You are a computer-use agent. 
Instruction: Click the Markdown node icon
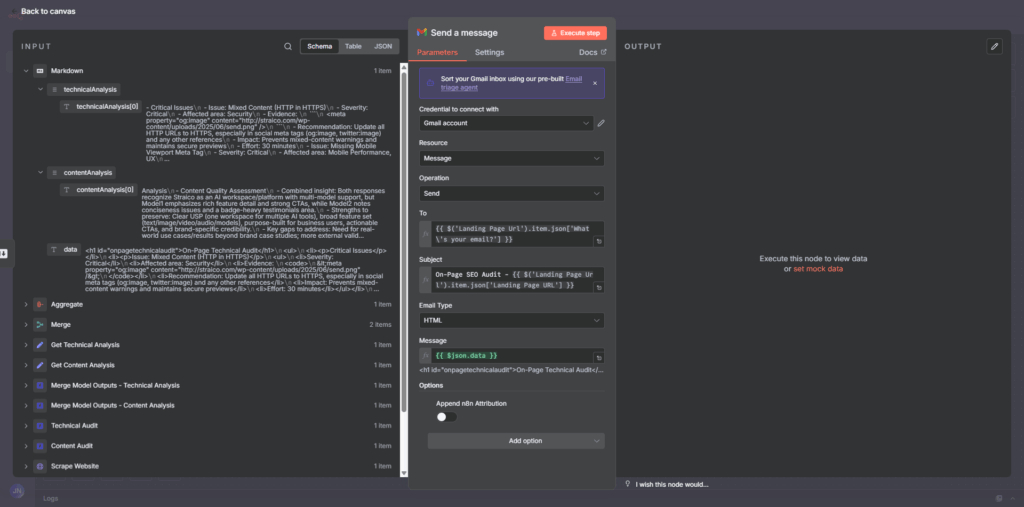click(40, 71)
